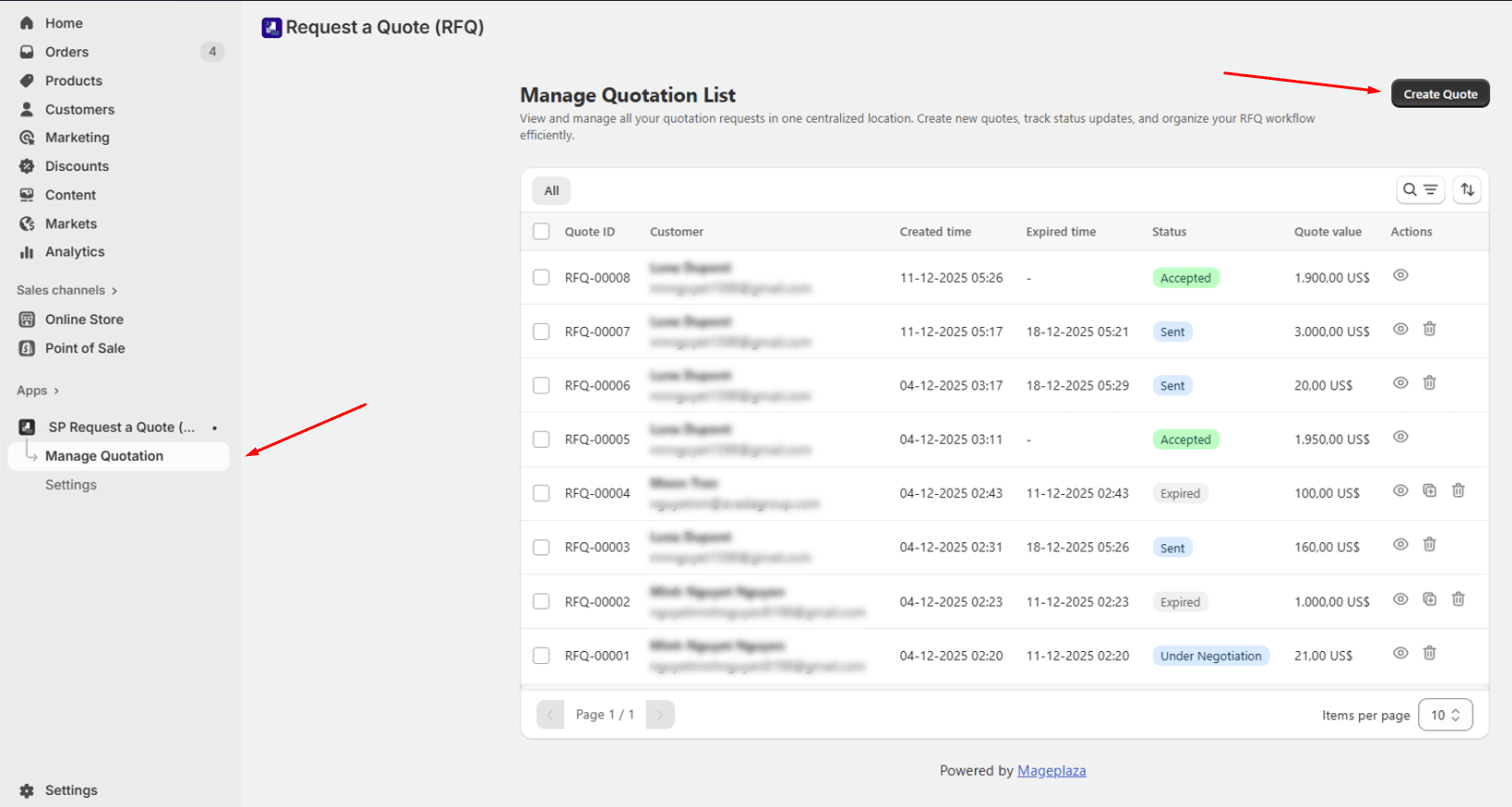Image resolution: width=1512 pixels, height=807 pixels.
Task: Select the All tab in quotation list
Action: pos(551,190)
